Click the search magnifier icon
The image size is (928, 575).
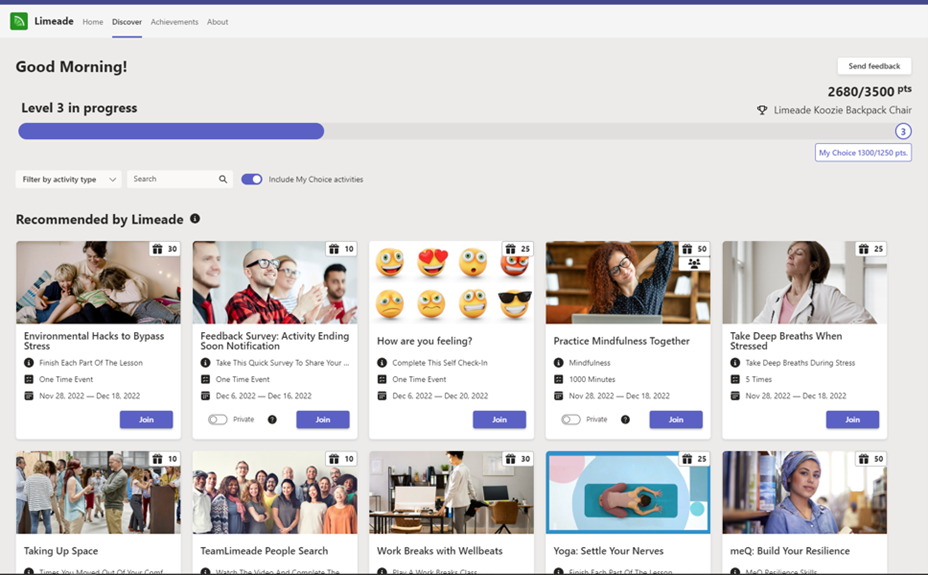coord(223,179)
